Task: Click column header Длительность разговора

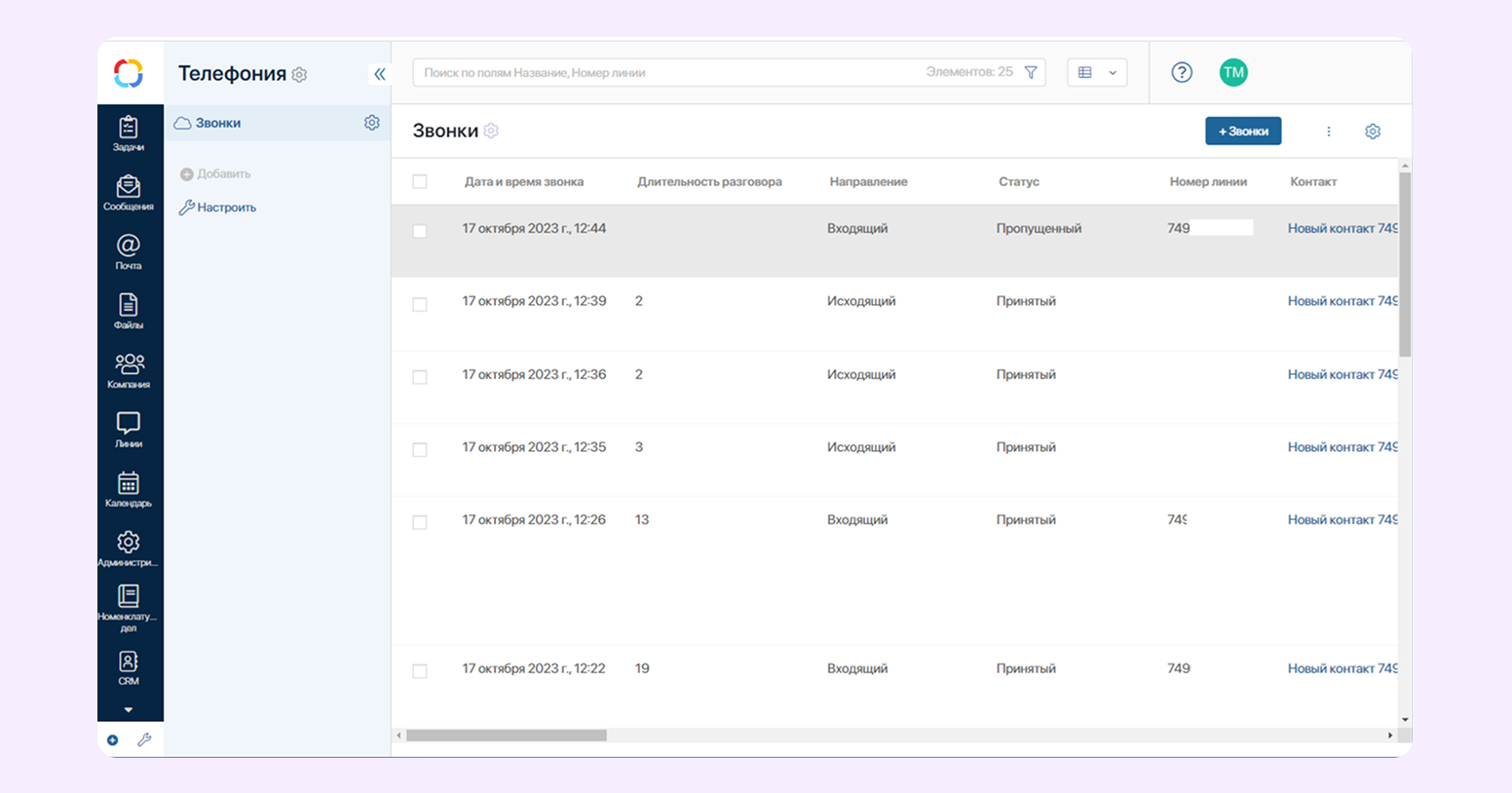Action: [709, 181]
